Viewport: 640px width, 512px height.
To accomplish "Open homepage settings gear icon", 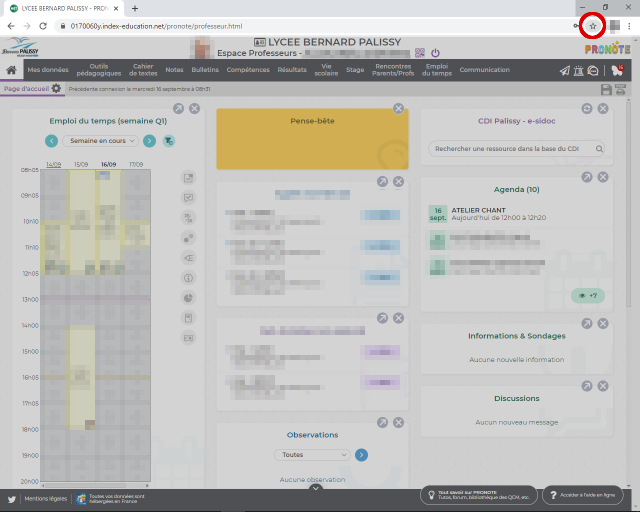I will [57, 89].
